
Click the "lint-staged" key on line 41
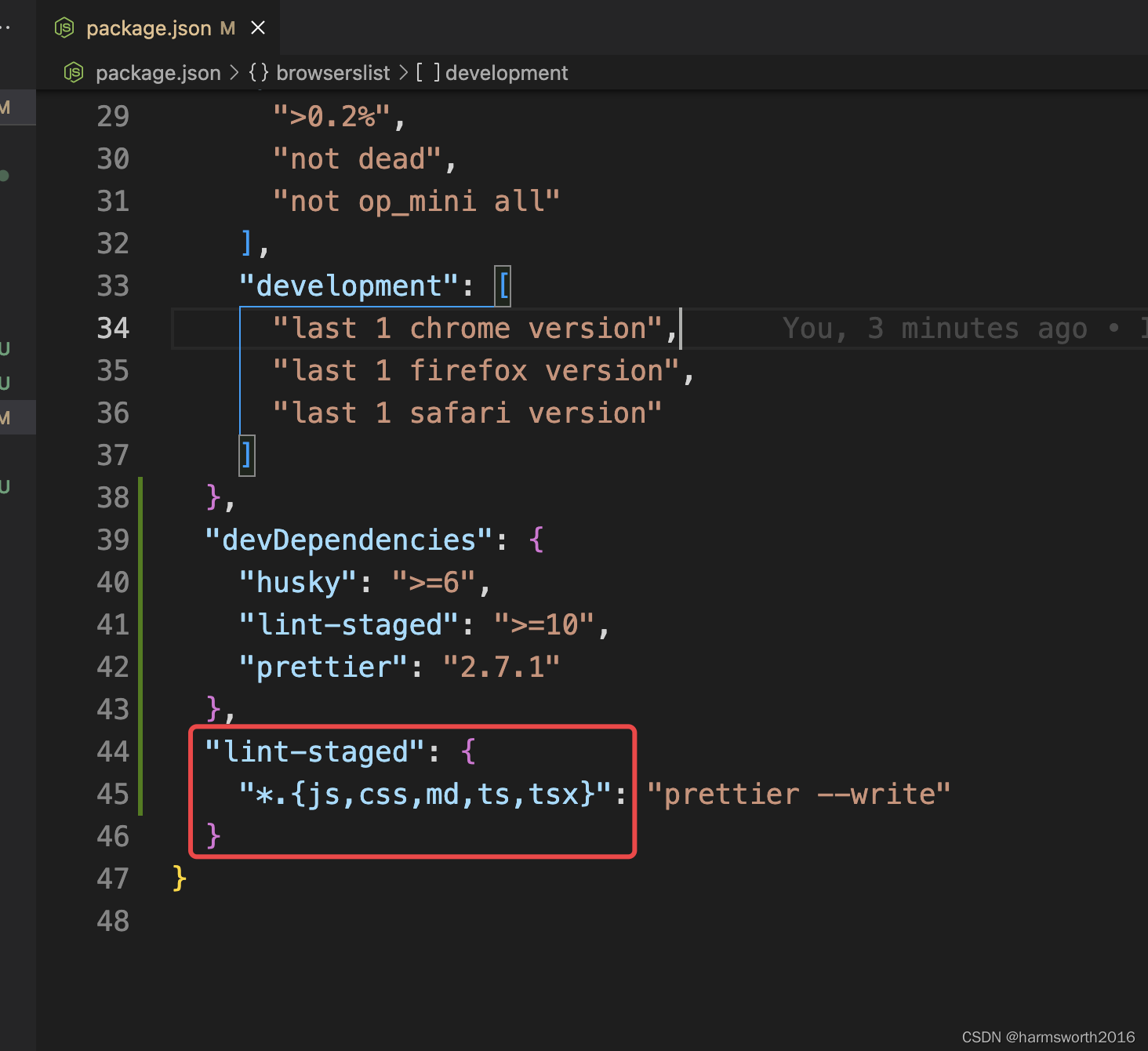(x=349, y=625)
